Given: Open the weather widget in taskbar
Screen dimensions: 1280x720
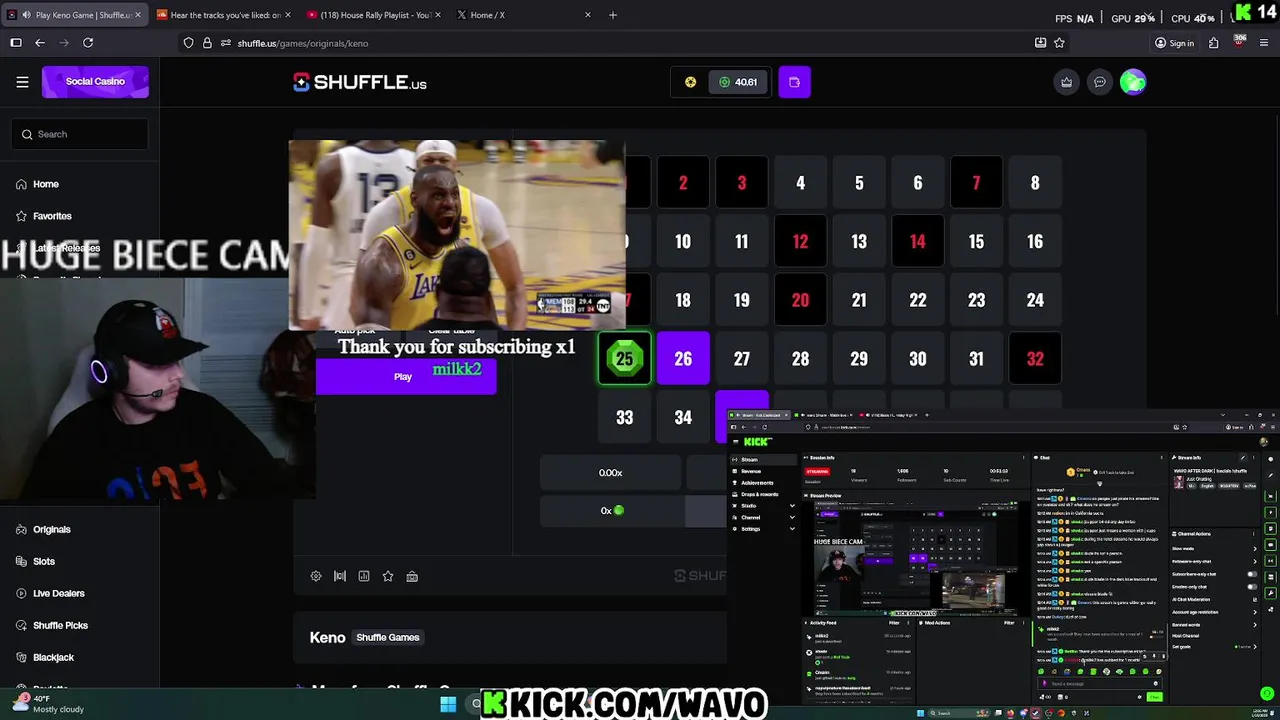Looking at the screenshot, I should 50,704.
